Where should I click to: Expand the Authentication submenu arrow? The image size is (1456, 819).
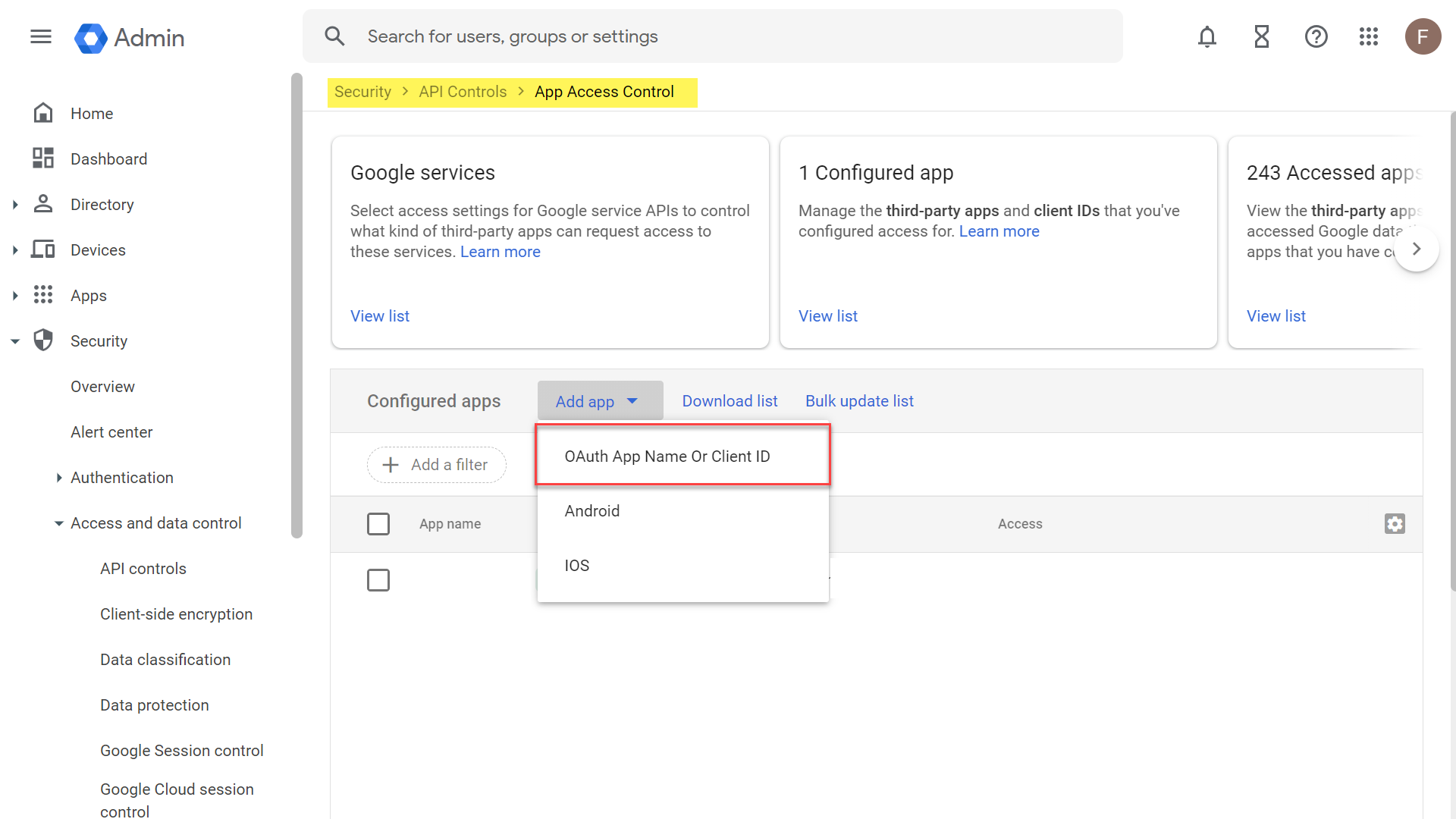click(x=59, y=478)
